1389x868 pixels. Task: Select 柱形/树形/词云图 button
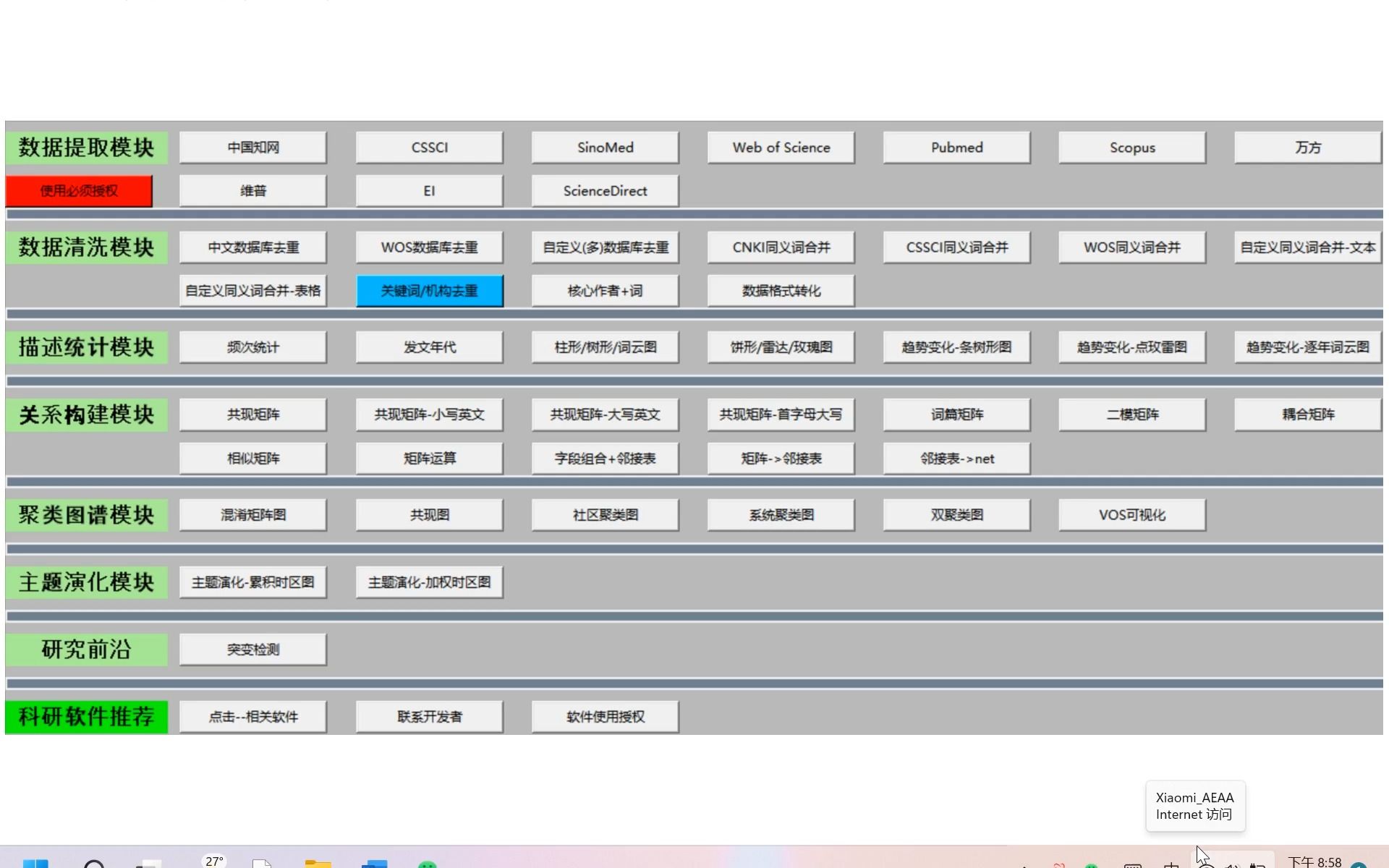click(606, 347)
